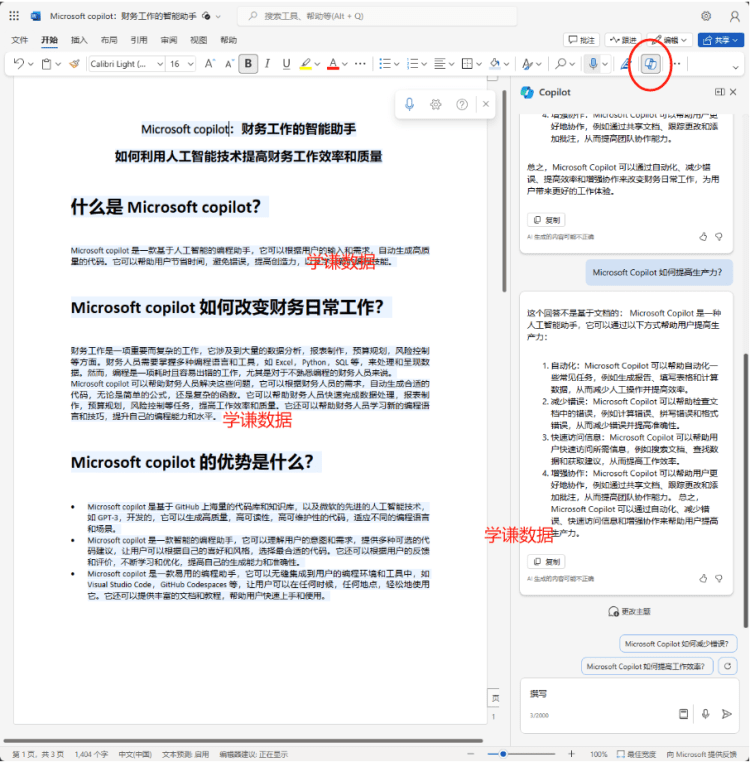Open more ribbon commands ellipsis
The height and width of the screenshot is (762, 750).
pyautogui.click(x=676, y=64)
